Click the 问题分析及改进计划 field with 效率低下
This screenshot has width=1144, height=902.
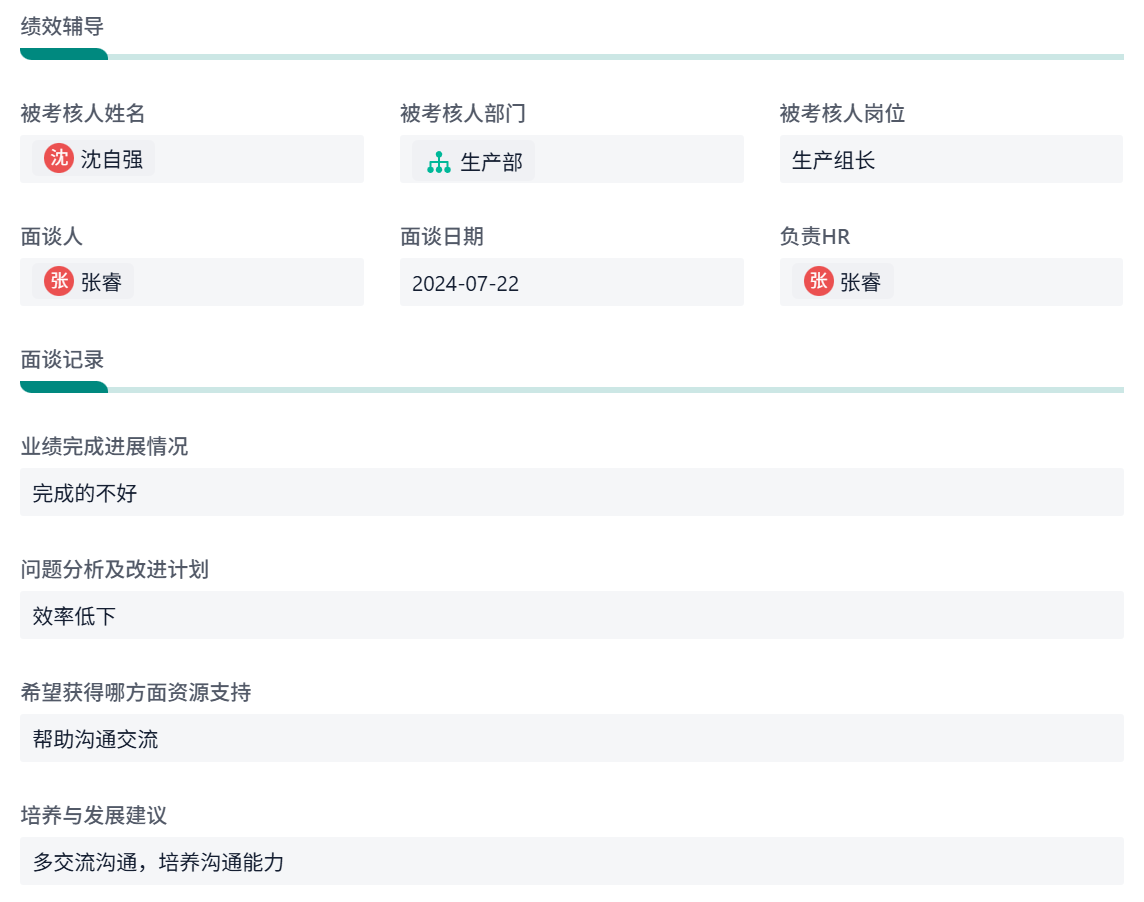571,615
